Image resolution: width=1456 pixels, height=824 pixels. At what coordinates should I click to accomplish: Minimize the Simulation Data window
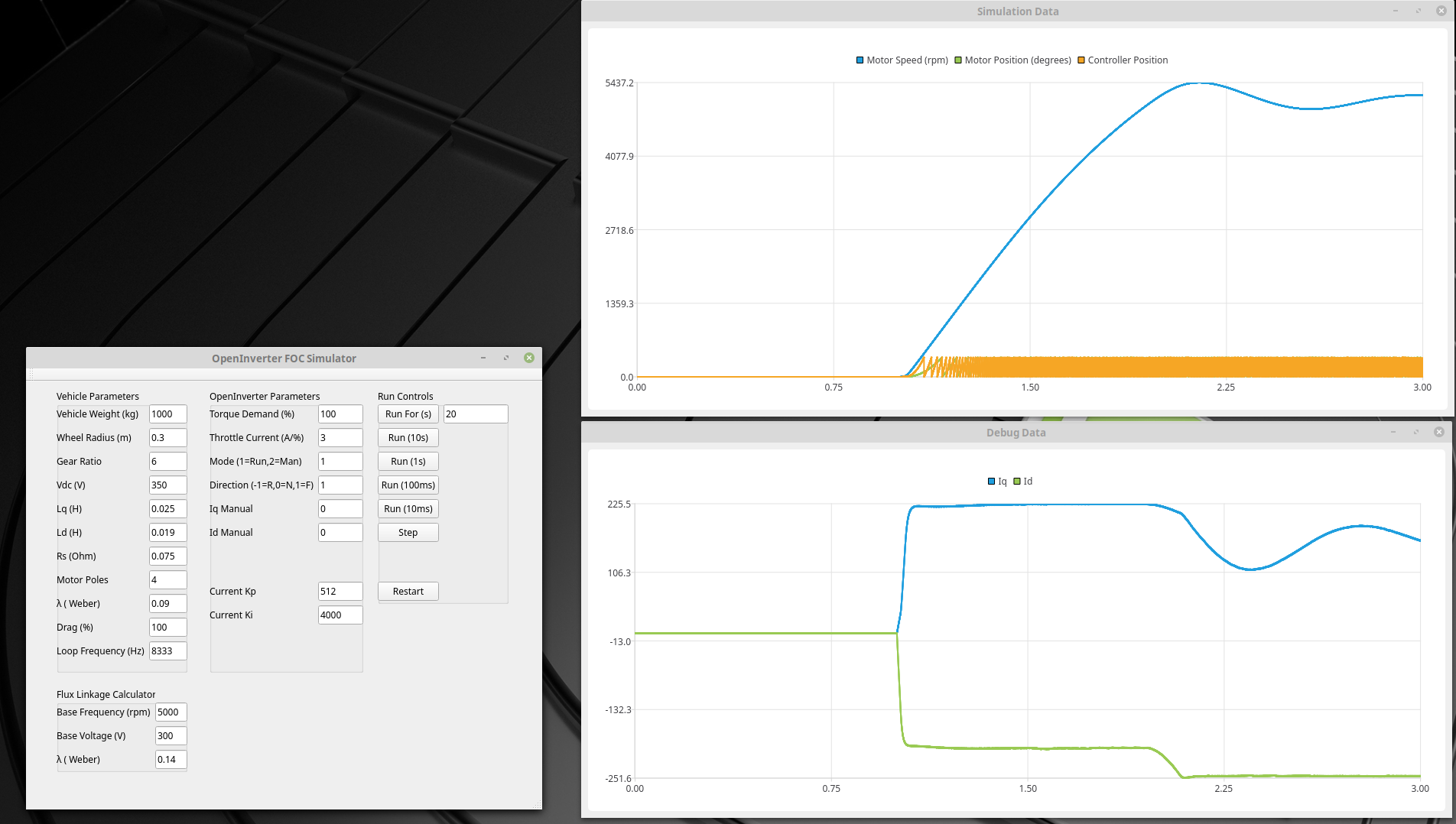point(1396,11)
